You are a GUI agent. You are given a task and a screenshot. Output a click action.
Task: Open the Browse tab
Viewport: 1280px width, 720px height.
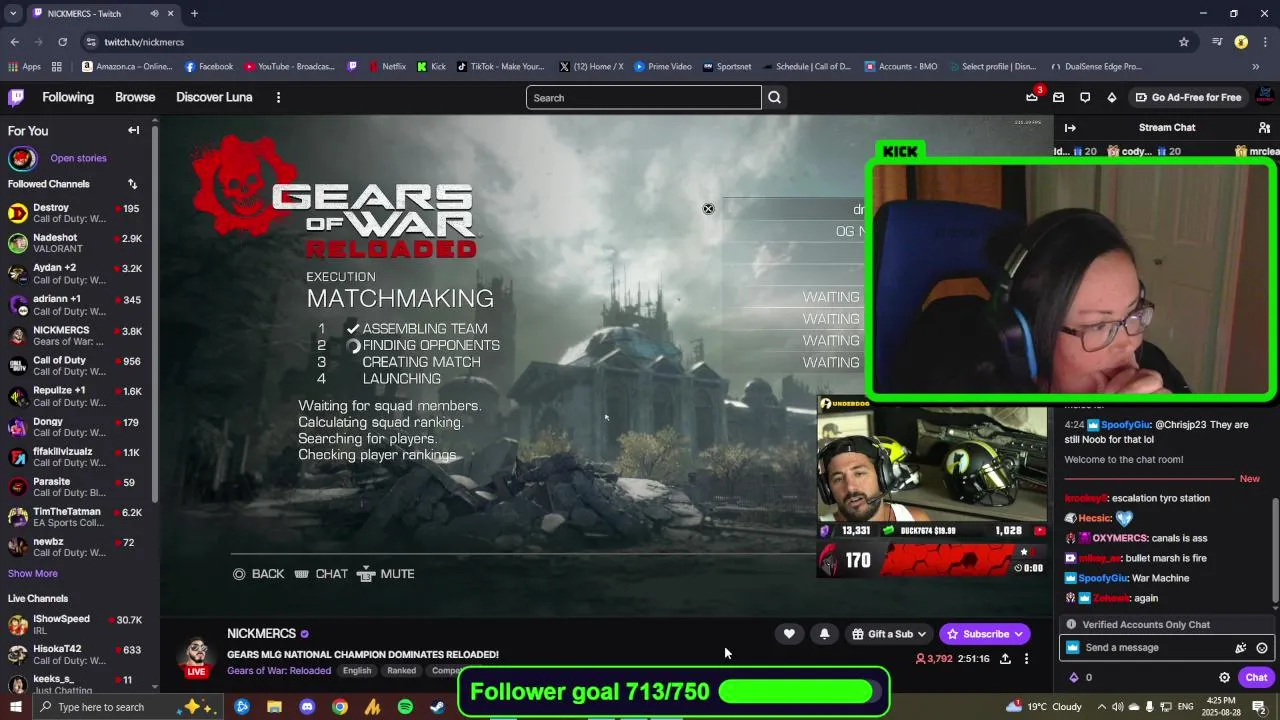click(x=135, y=97)
